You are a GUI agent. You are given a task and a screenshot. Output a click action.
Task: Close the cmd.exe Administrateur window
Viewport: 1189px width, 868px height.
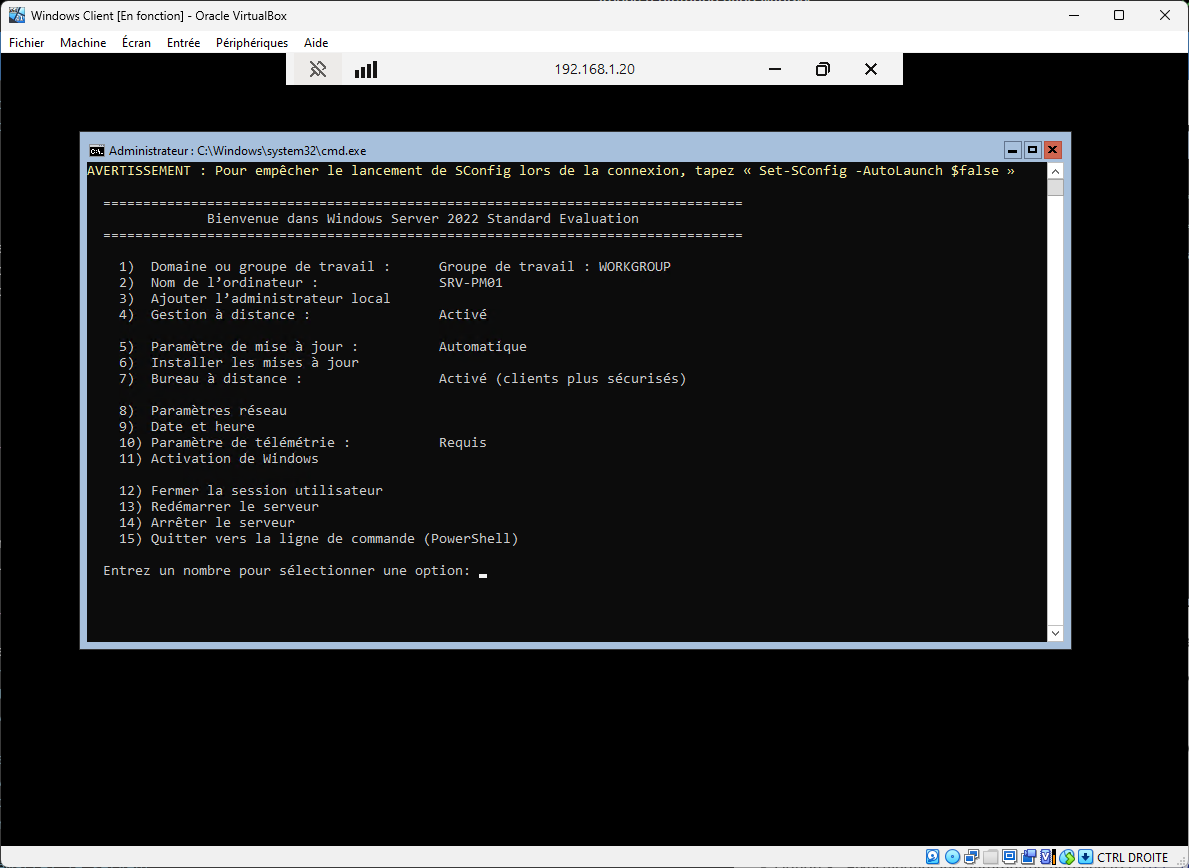tap(1053, 150)
